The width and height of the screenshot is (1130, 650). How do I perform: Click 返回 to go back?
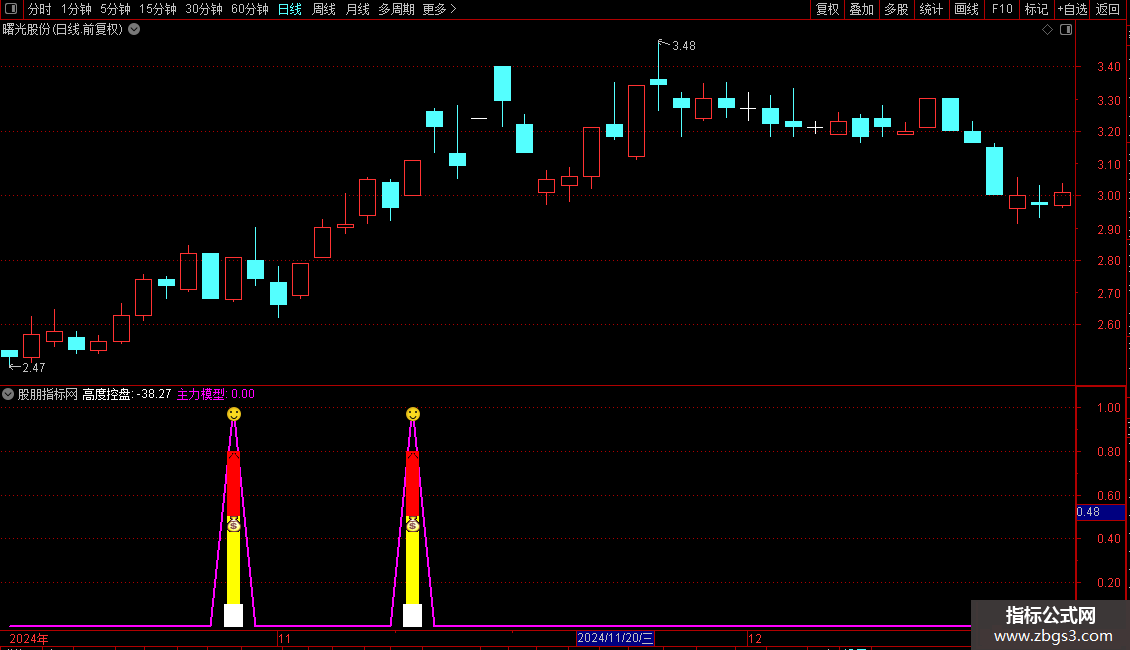(x=1108, y=9)
